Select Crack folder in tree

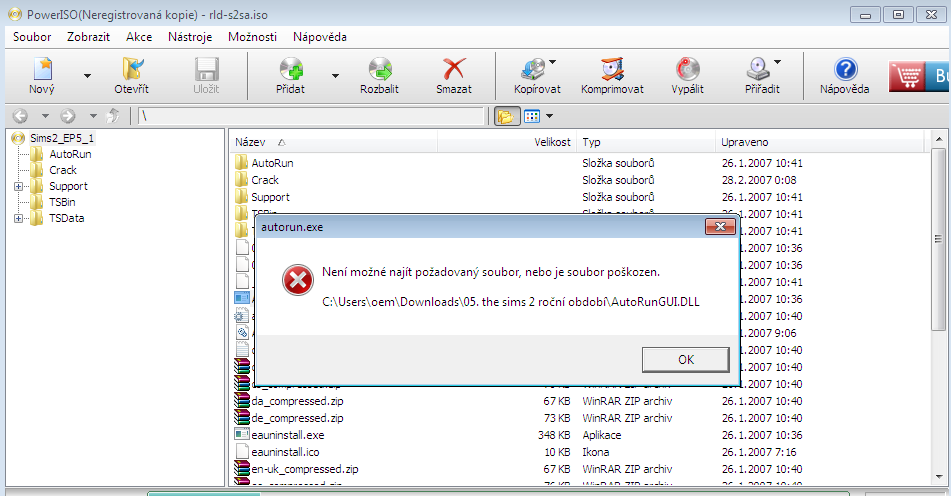point(63,170)
